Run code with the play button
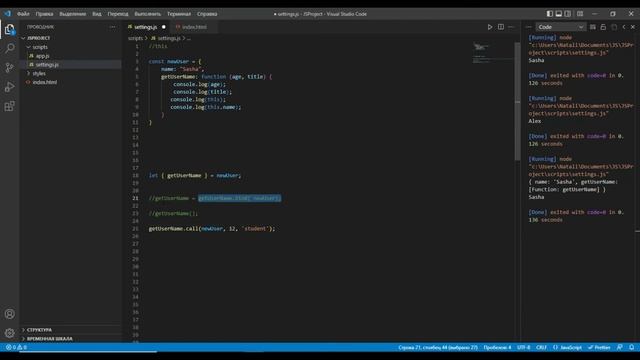Viewport: 640px width, 360px height. tap(490, 27)
